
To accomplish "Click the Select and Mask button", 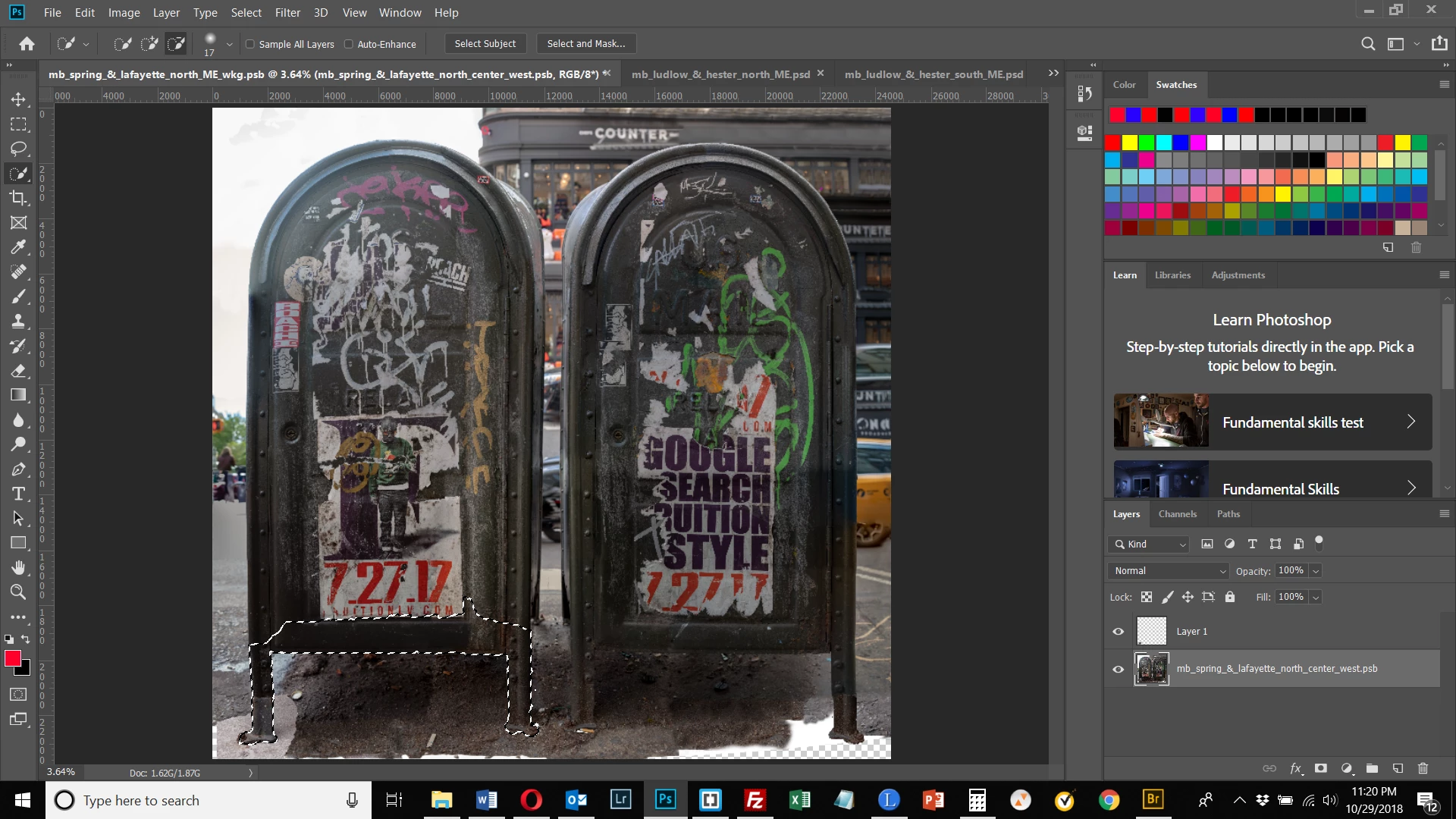I will tap(585, 44).
